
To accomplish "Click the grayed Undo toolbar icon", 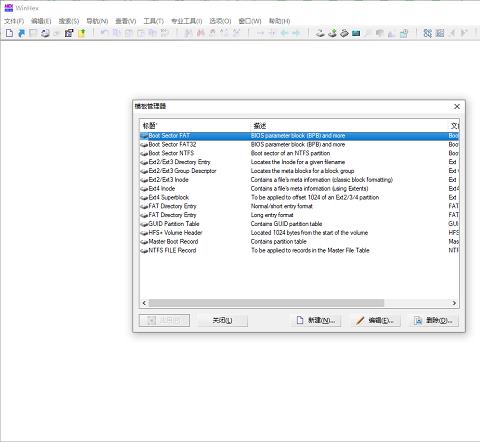I will pyautogui.click(x=104, y=33).
